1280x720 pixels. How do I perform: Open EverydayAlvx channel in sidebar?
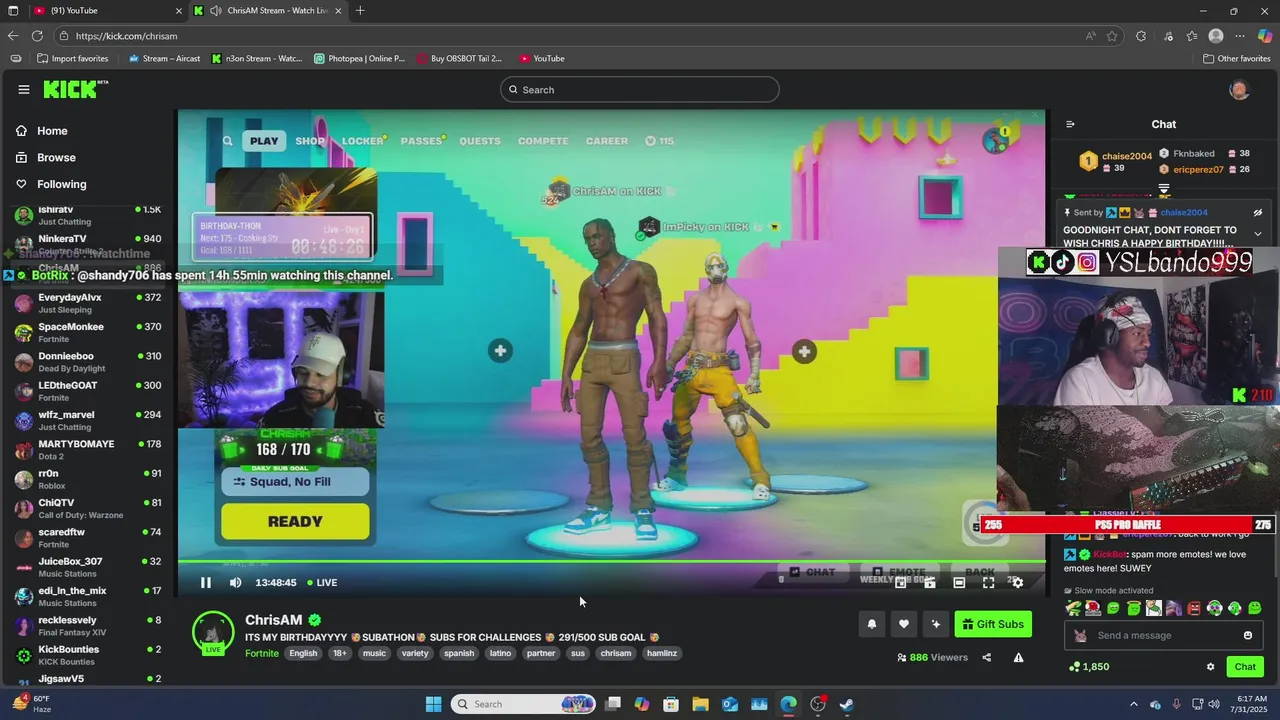point(88,303)
